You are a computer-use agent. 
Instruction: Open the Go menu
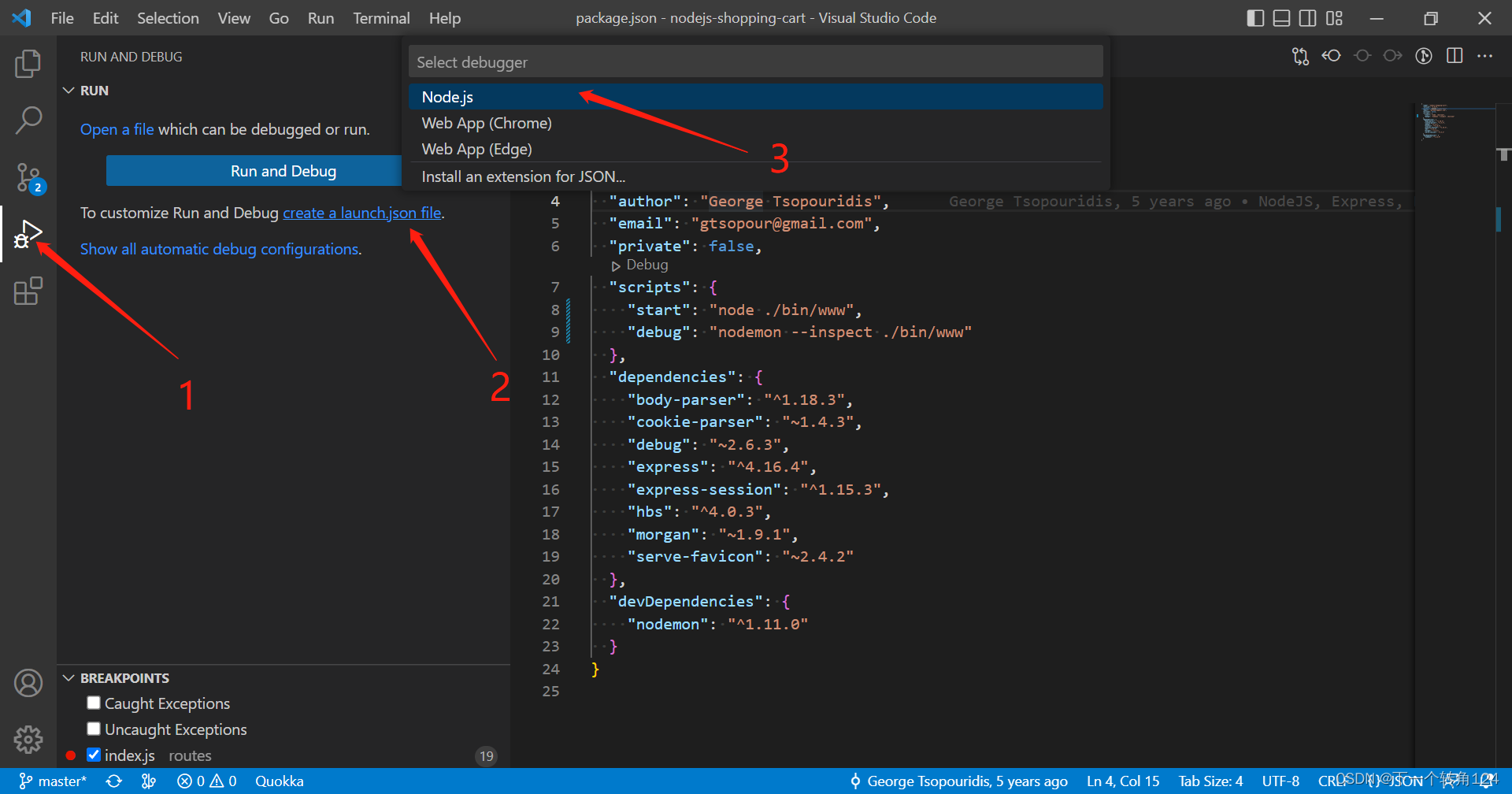click(x=279, y=18)
